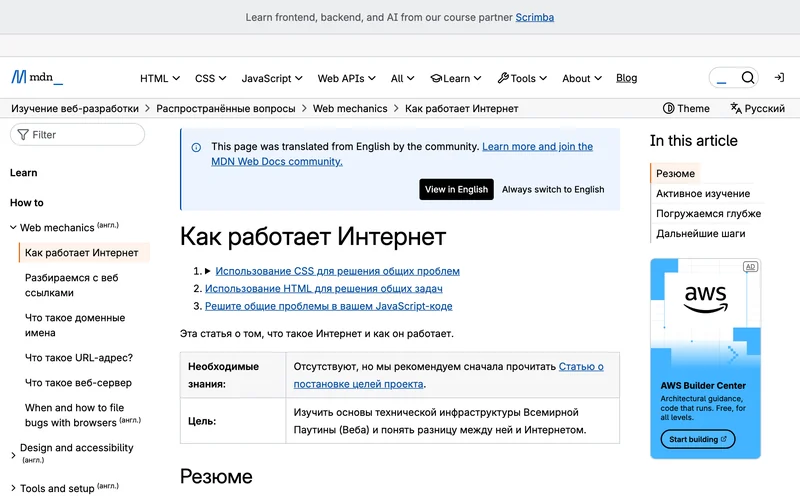Viewport: 800px width, 500px height.
Task: Click the Filter input field
Action: pyautogui.click(x=78, y=135)
